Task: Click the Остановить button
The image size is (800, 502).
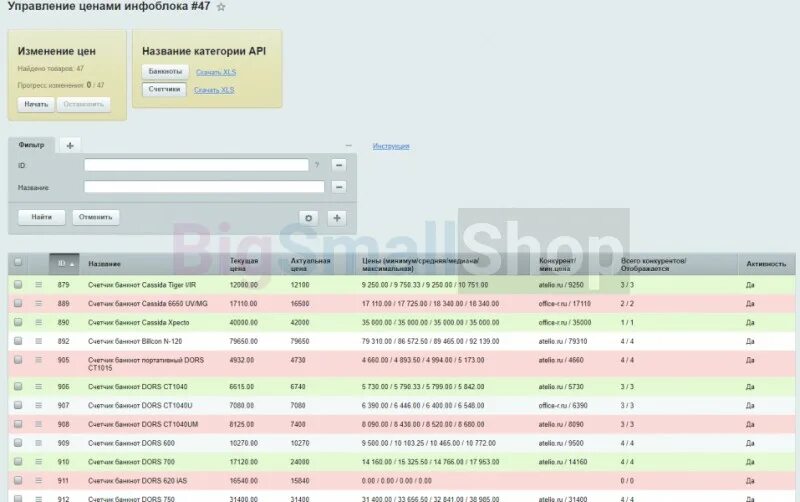Action: click(x=83, y=105)
